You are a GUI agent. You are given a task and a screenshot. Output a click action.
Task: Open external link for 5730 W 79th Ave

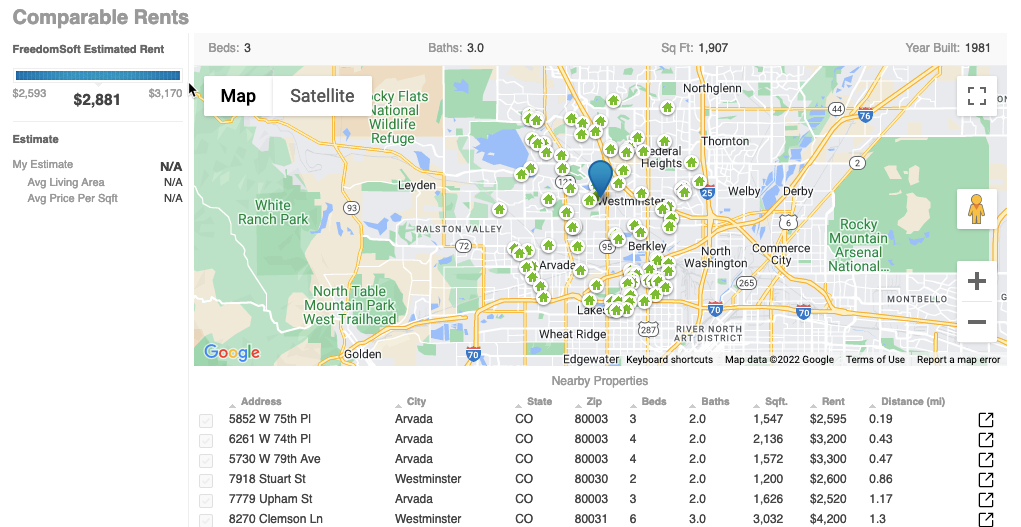(x=985, y=459)
